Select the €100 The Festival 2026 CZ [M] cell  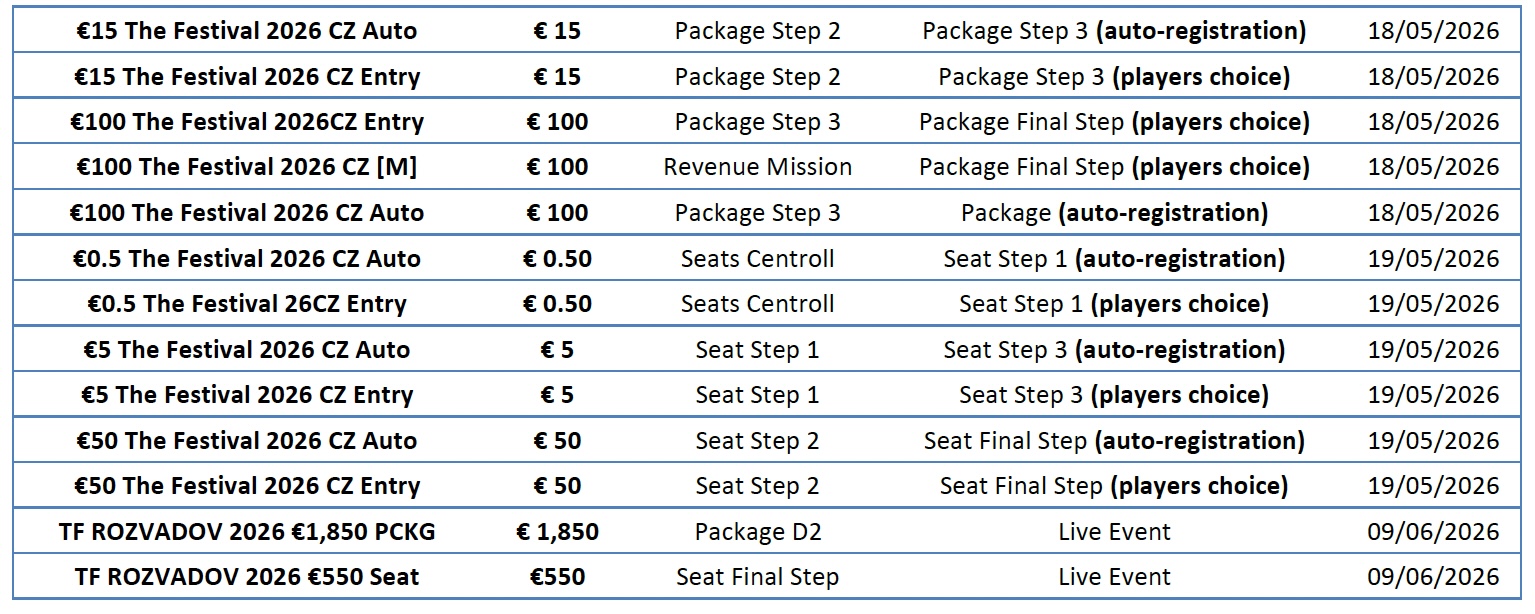pos(246,167)
